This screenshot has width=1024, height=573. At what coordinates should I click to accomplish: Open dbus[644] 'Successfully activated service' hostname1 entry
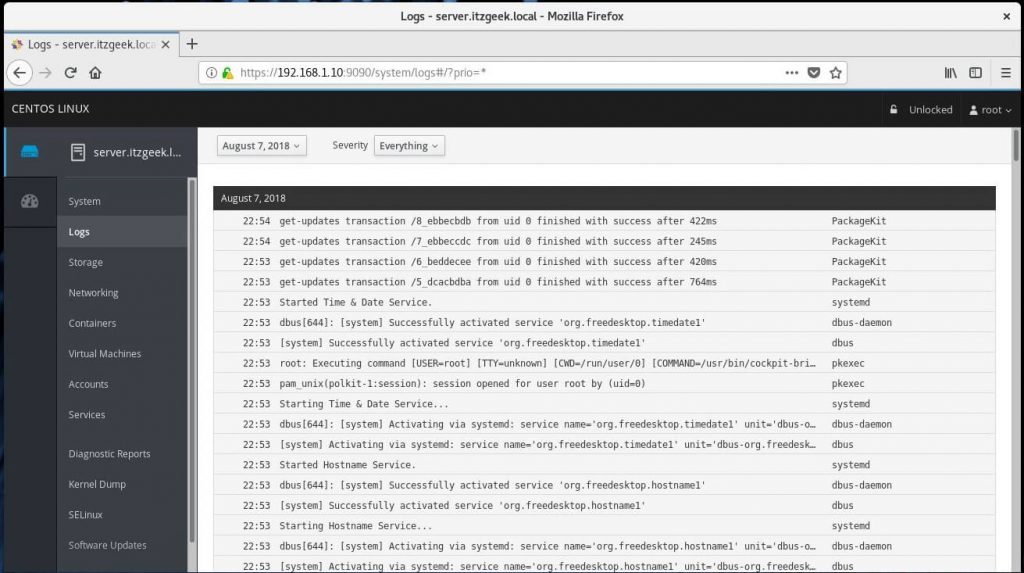click(x=604, y=485)
